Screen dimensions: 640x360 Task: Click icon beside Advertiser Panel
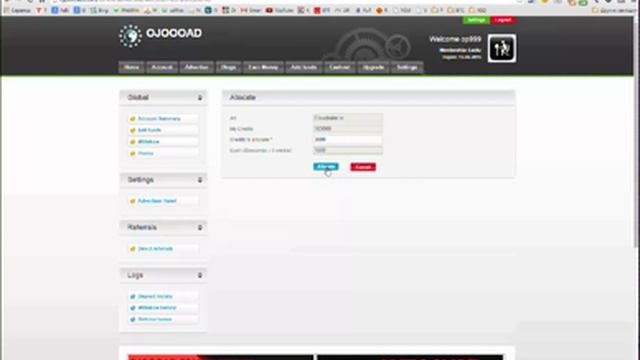[x=132, y=201]
